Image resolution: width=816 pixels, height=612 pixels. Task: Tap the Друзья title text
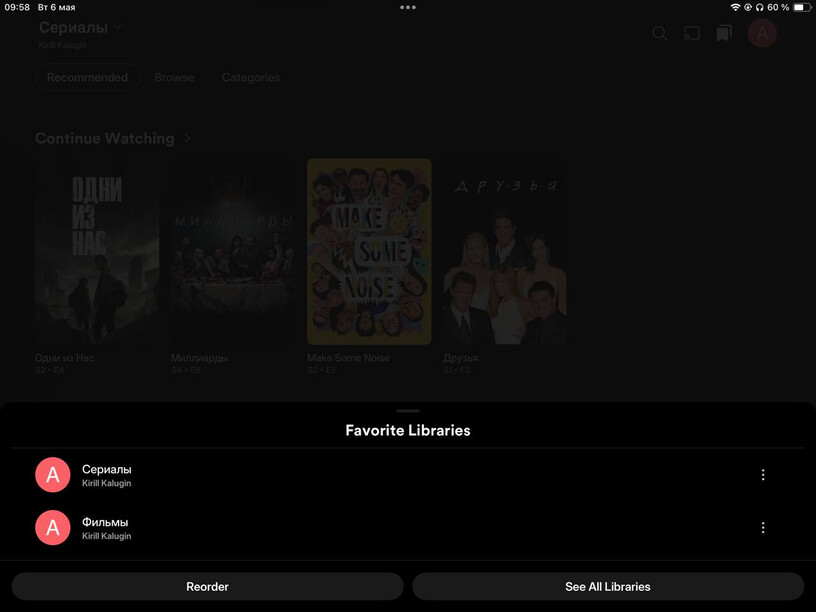(x=461, y=358)
